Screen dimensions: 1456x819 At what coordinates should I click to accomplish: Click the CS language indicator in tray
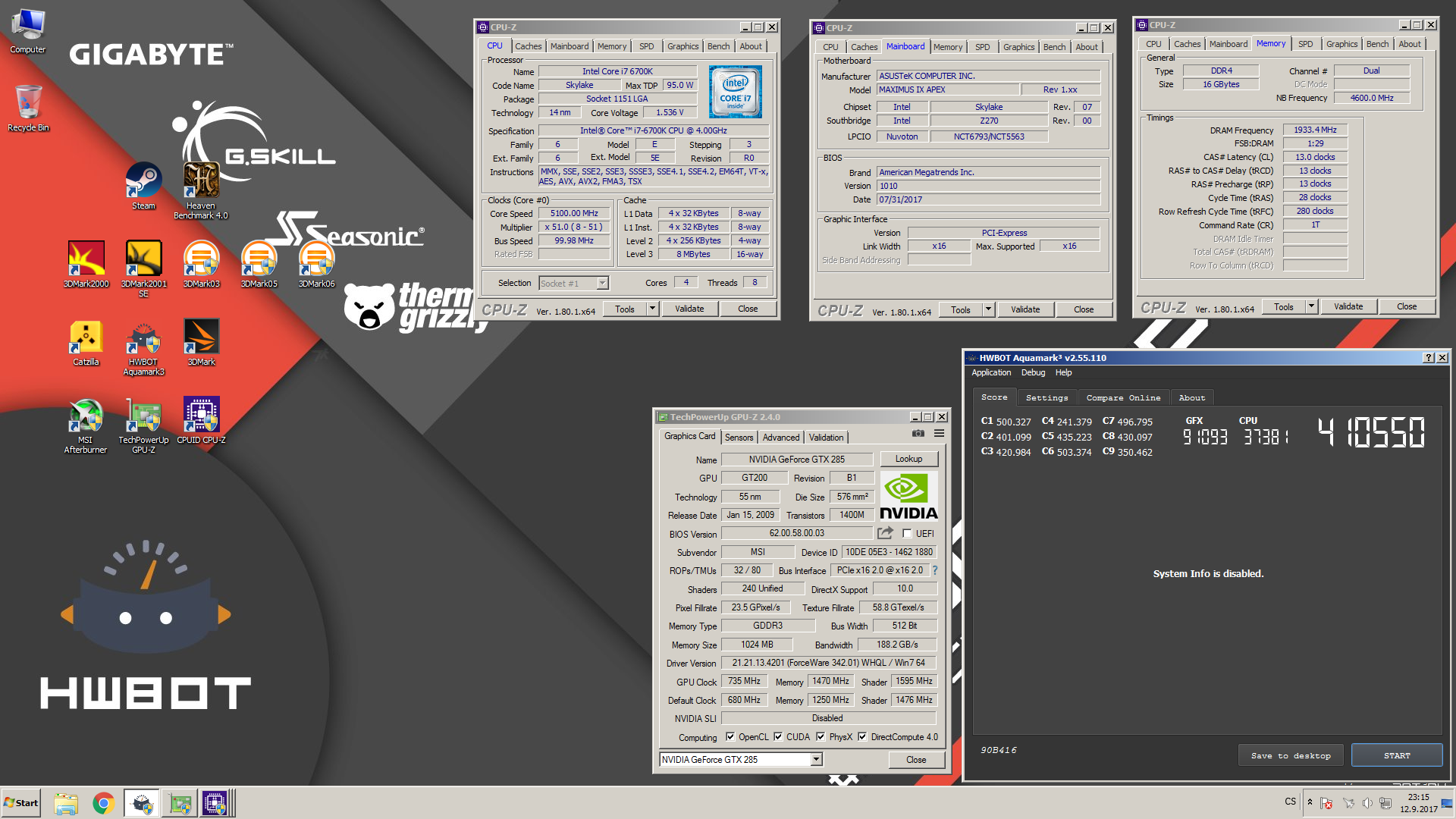pos(1290,802)
